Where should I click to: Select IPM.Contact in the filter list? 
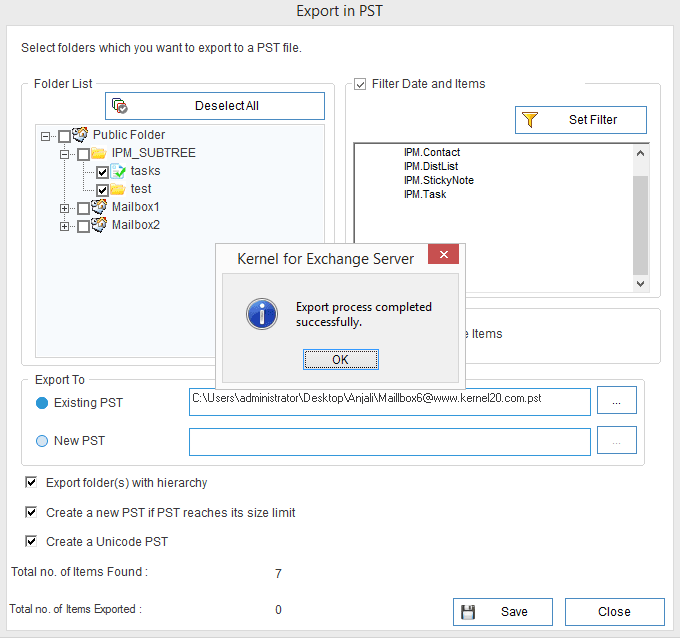(x=432, y=152)
